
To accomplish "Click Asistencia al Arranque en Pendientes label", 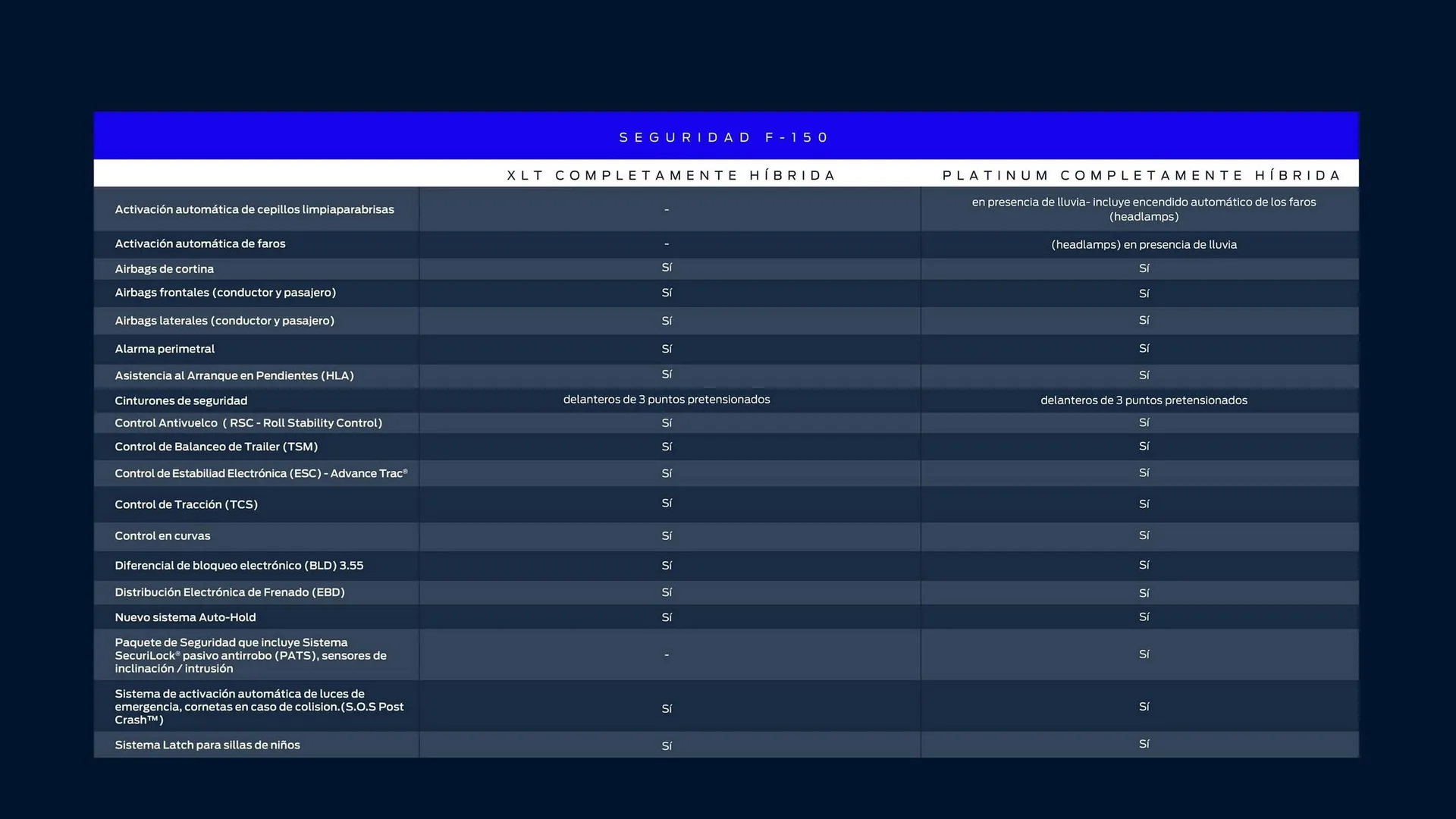I will pos(234,375).
